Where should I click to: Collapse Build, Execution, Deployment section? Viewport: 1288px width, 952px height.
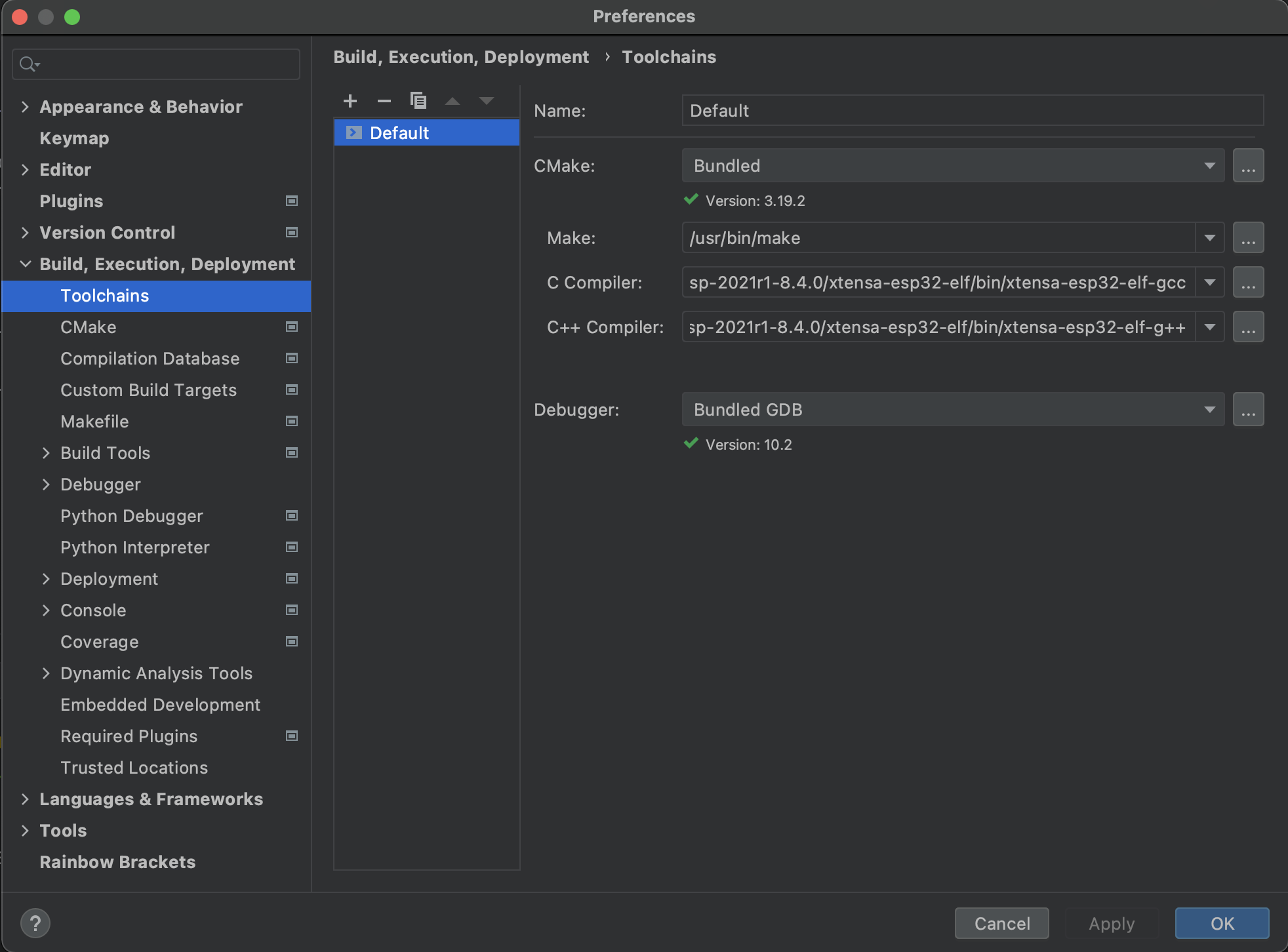(25, 264)
